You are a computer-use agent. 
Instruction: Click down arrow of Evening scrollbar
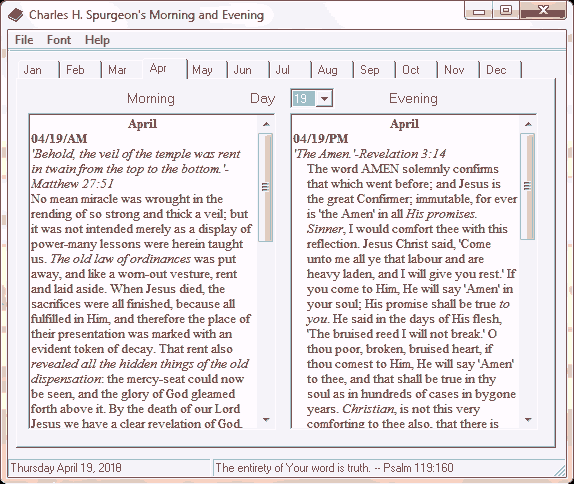528,420
